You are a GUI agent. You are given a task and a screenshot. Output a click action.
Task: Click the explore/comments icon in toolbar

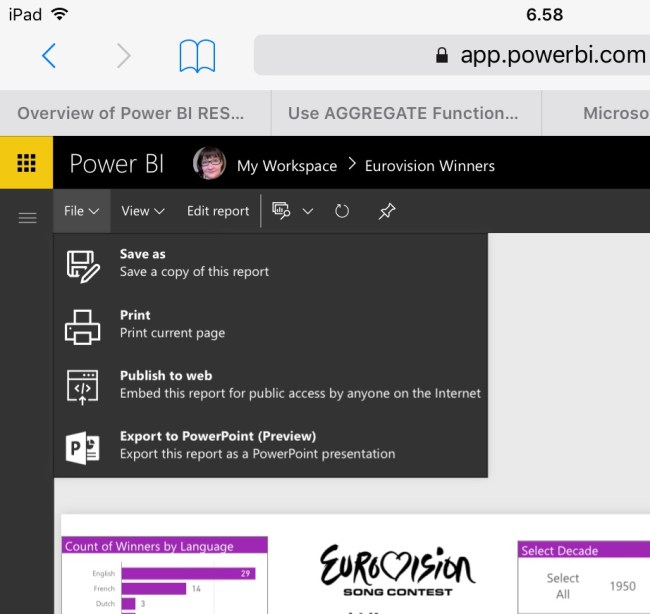[282, 211]
